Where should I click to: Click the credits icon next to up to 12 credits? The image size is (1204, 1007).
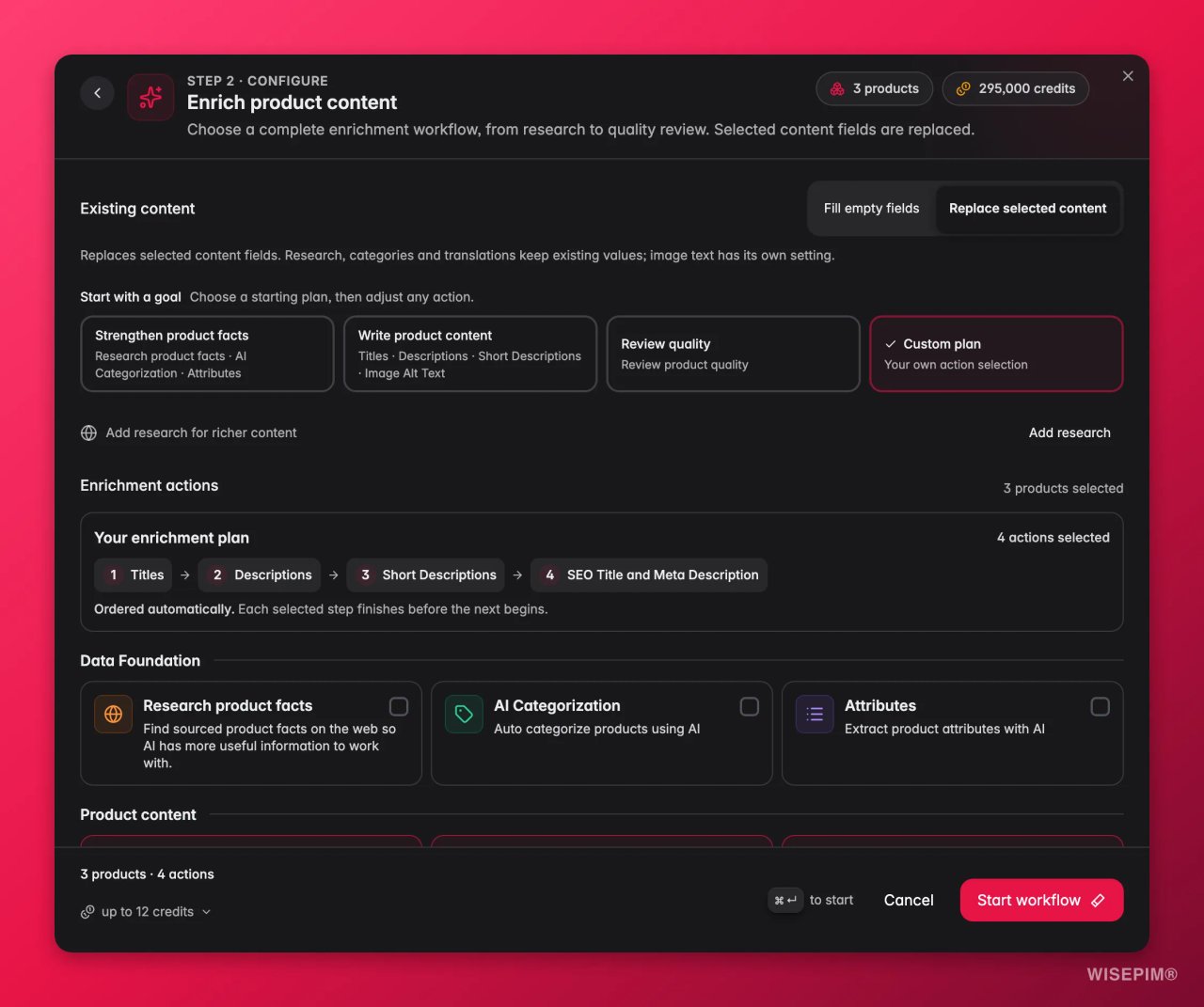pos(87,912)
